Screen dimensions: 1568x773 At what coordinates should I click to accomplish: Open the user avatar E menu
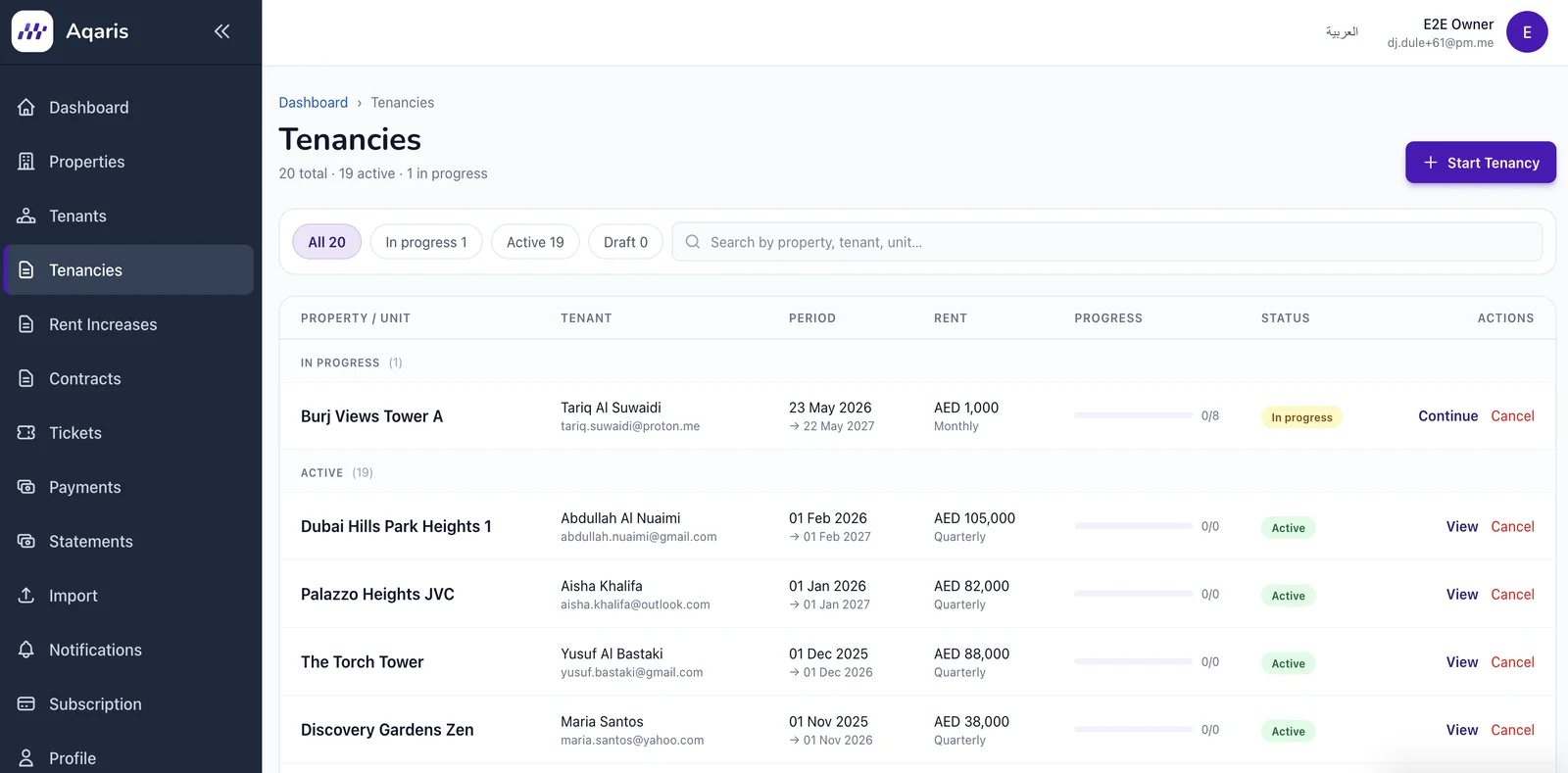[1527, 32]
